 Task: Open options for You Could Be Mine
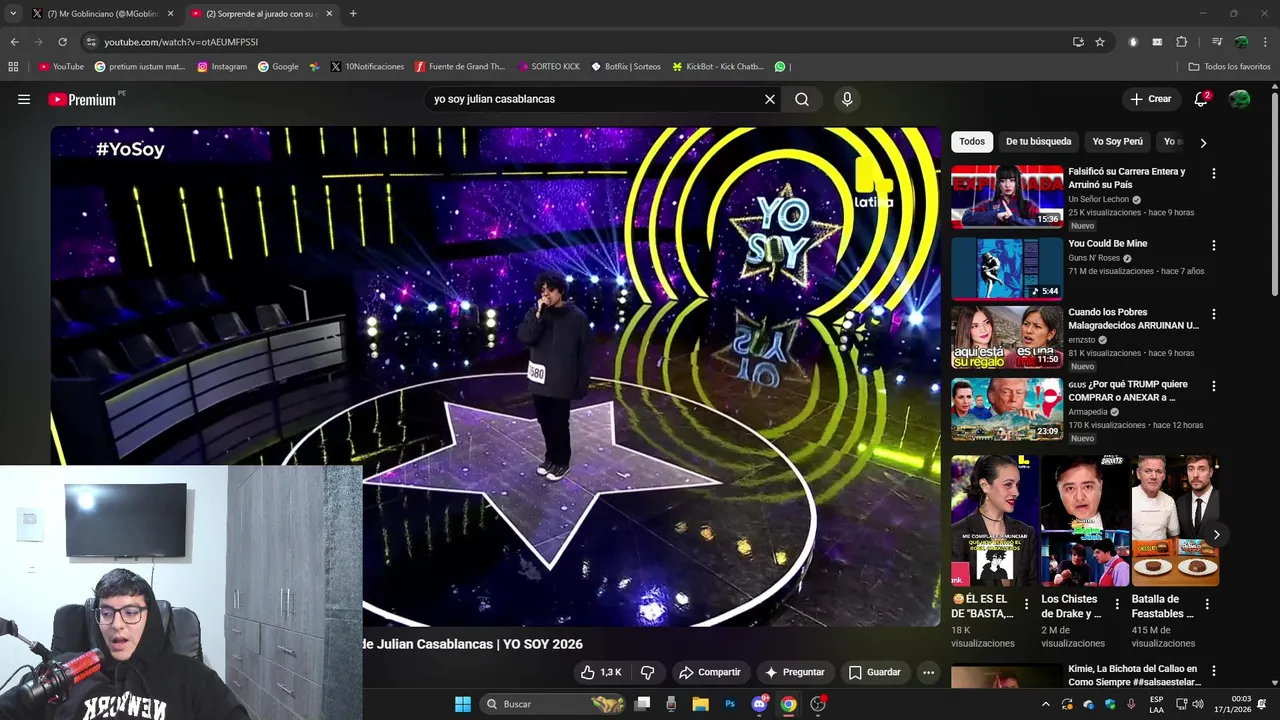point(1214,245)
